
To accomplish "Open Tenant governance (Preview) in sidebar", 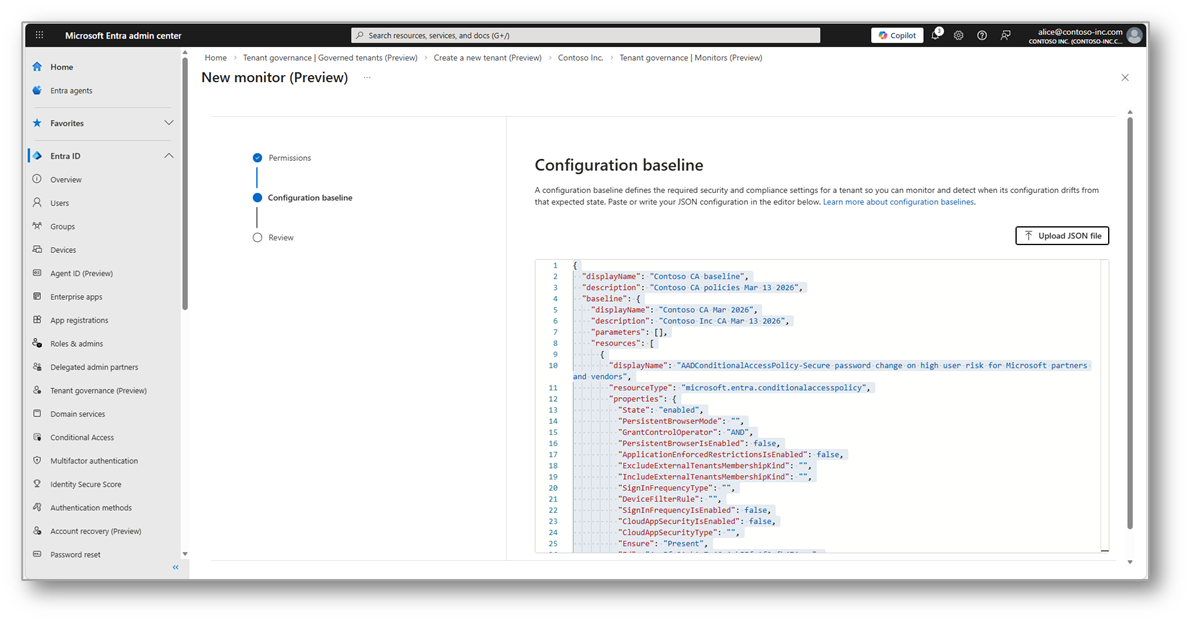I will [98, 391].
